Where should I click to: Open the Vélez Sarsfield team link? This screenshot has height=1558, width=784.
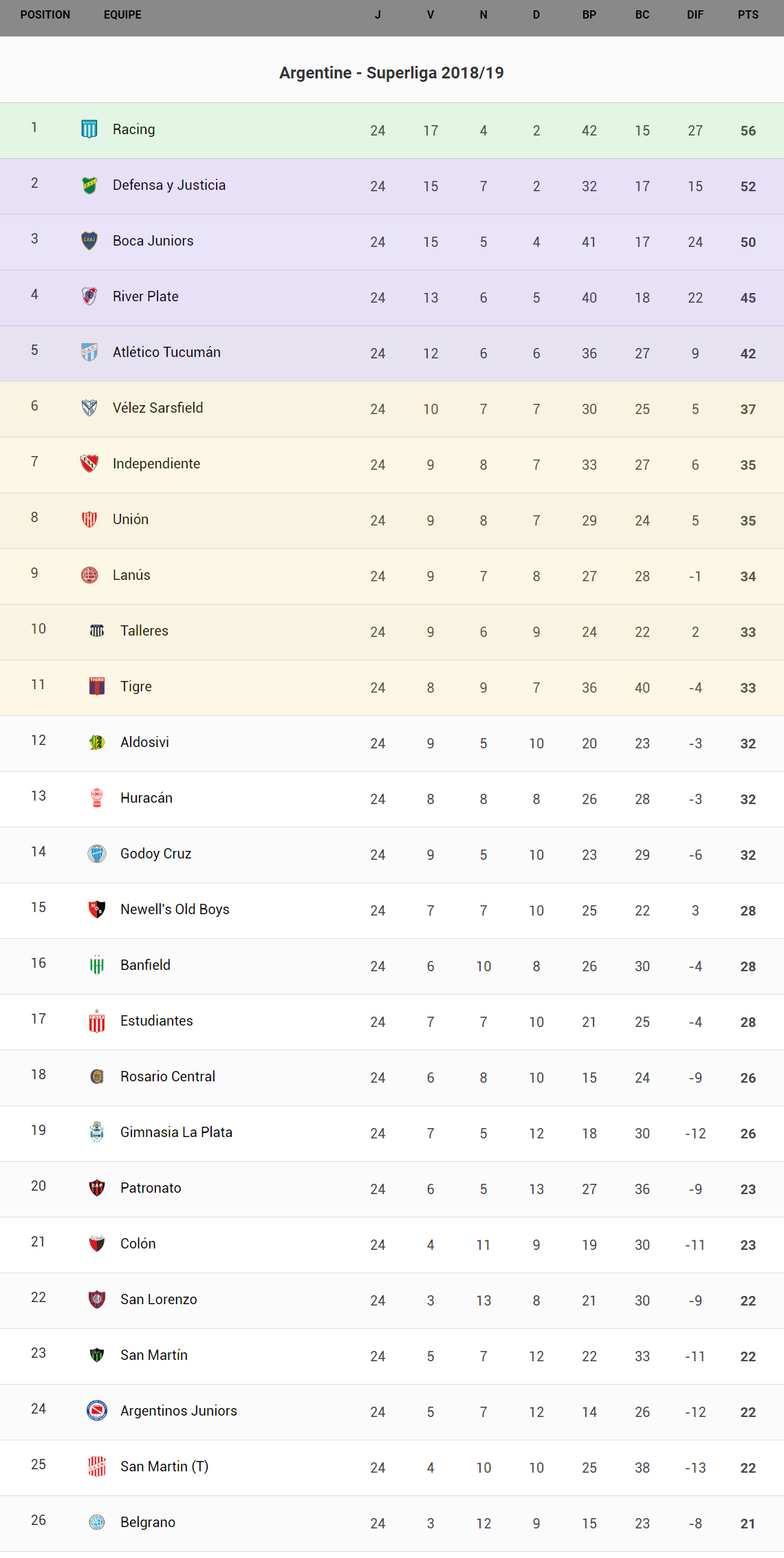click(158, 408)
